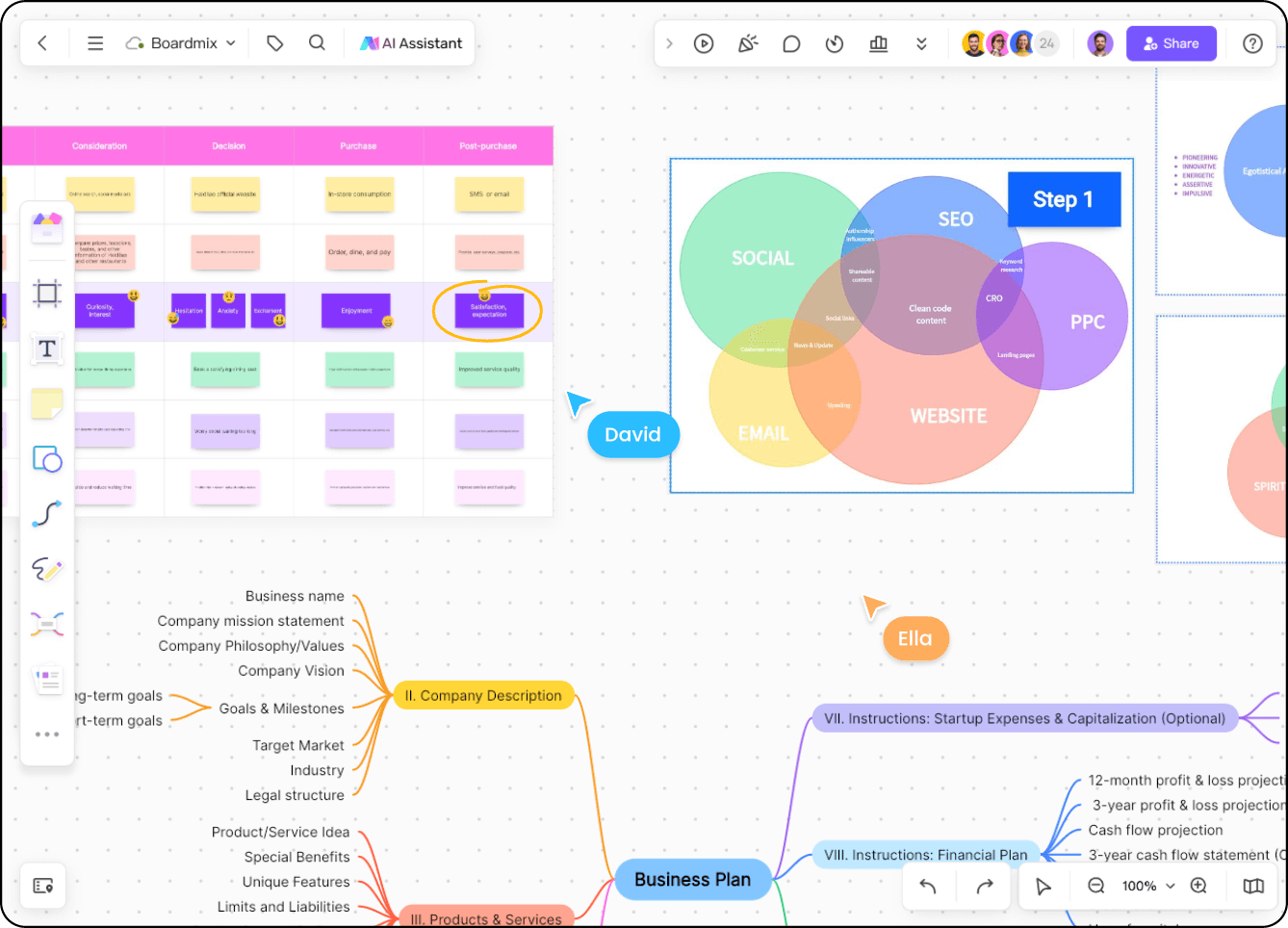Select the Business Plan central node
Screen dimensions: 1288x928
click(693, 880)
